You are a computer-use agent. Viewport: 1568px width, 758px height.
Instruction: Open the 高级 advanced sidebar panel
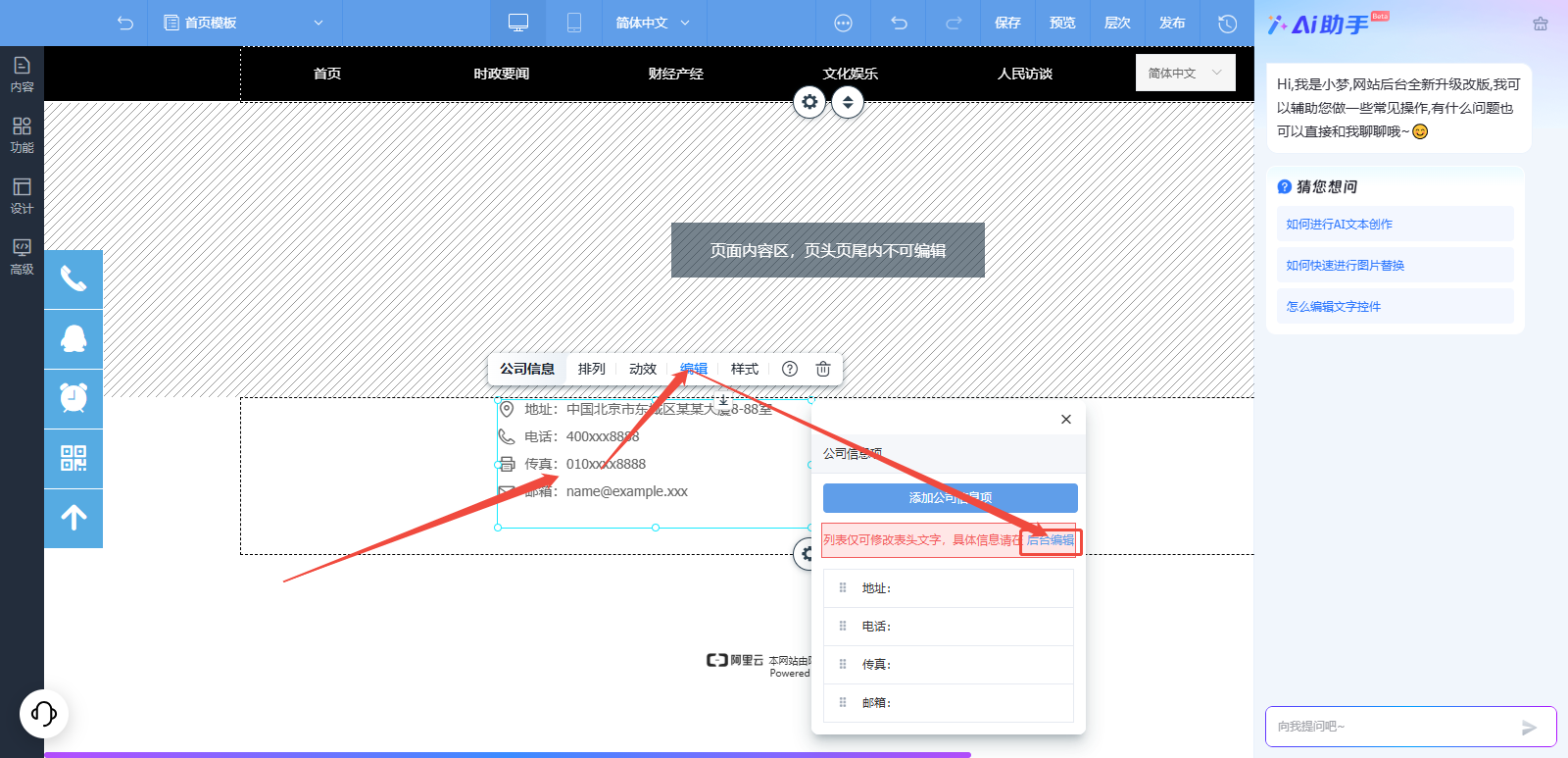(22, 257)
